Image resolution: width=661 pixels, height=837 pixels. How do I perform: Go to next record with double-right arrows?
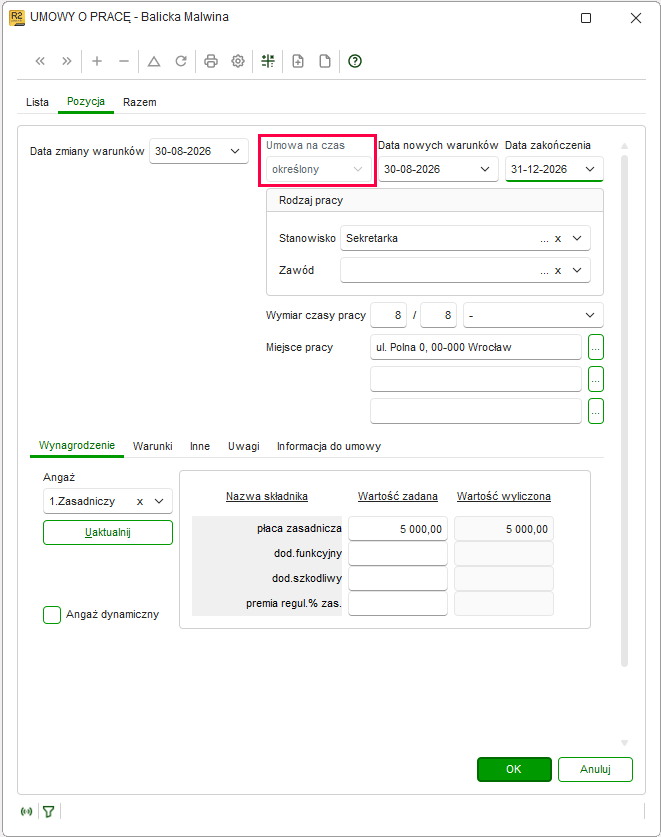click(67, 61)
